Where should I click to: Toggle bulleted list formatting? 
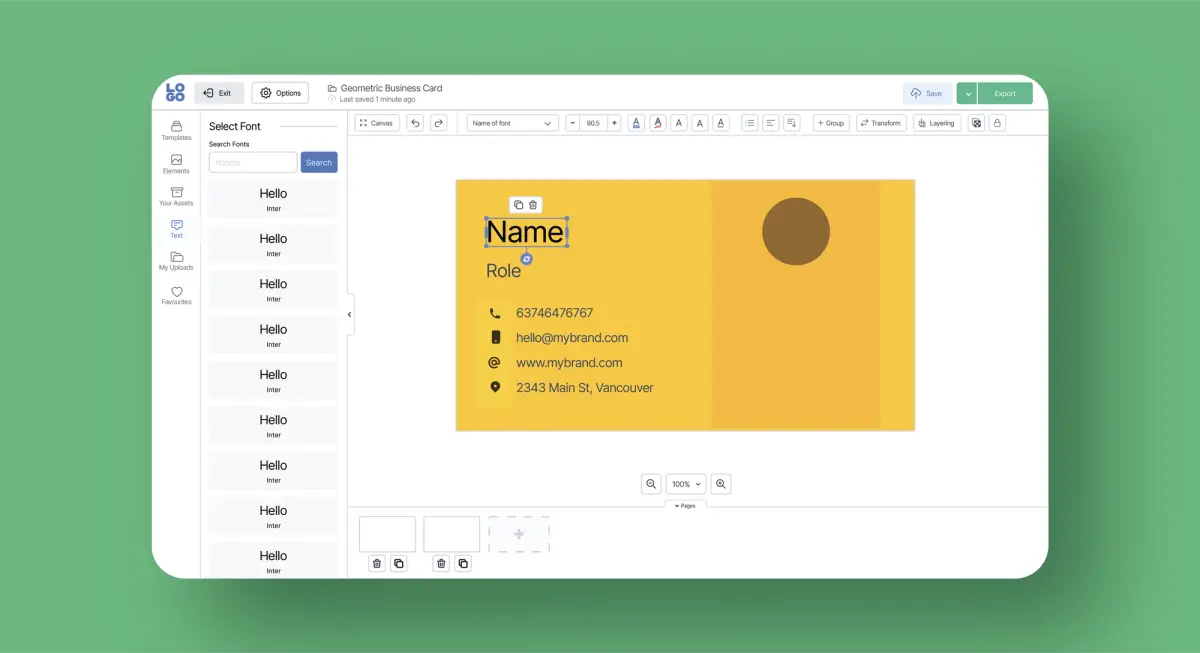coord(749,122)
